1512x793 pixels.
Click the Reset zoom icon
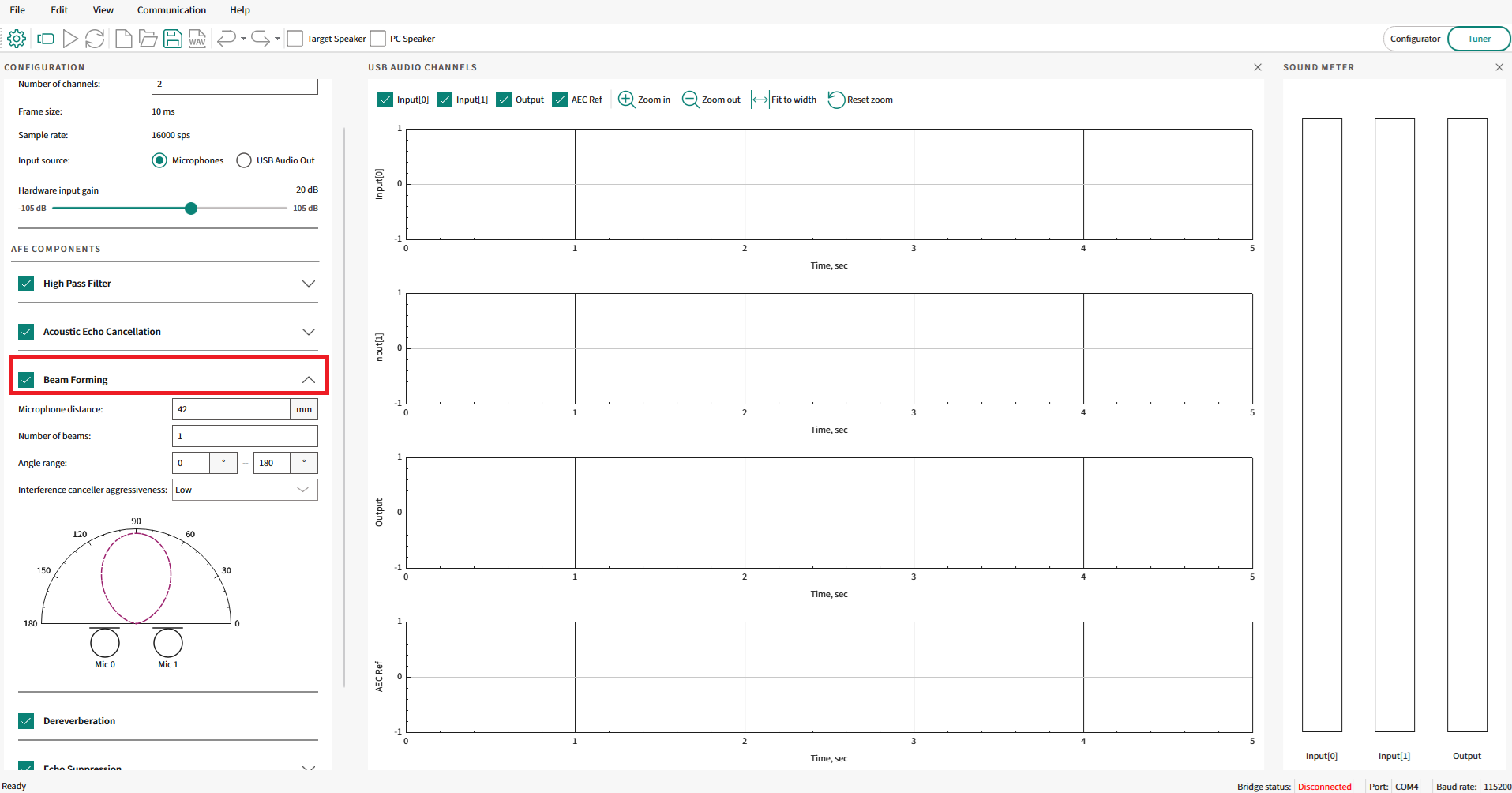tap(836, 100)
